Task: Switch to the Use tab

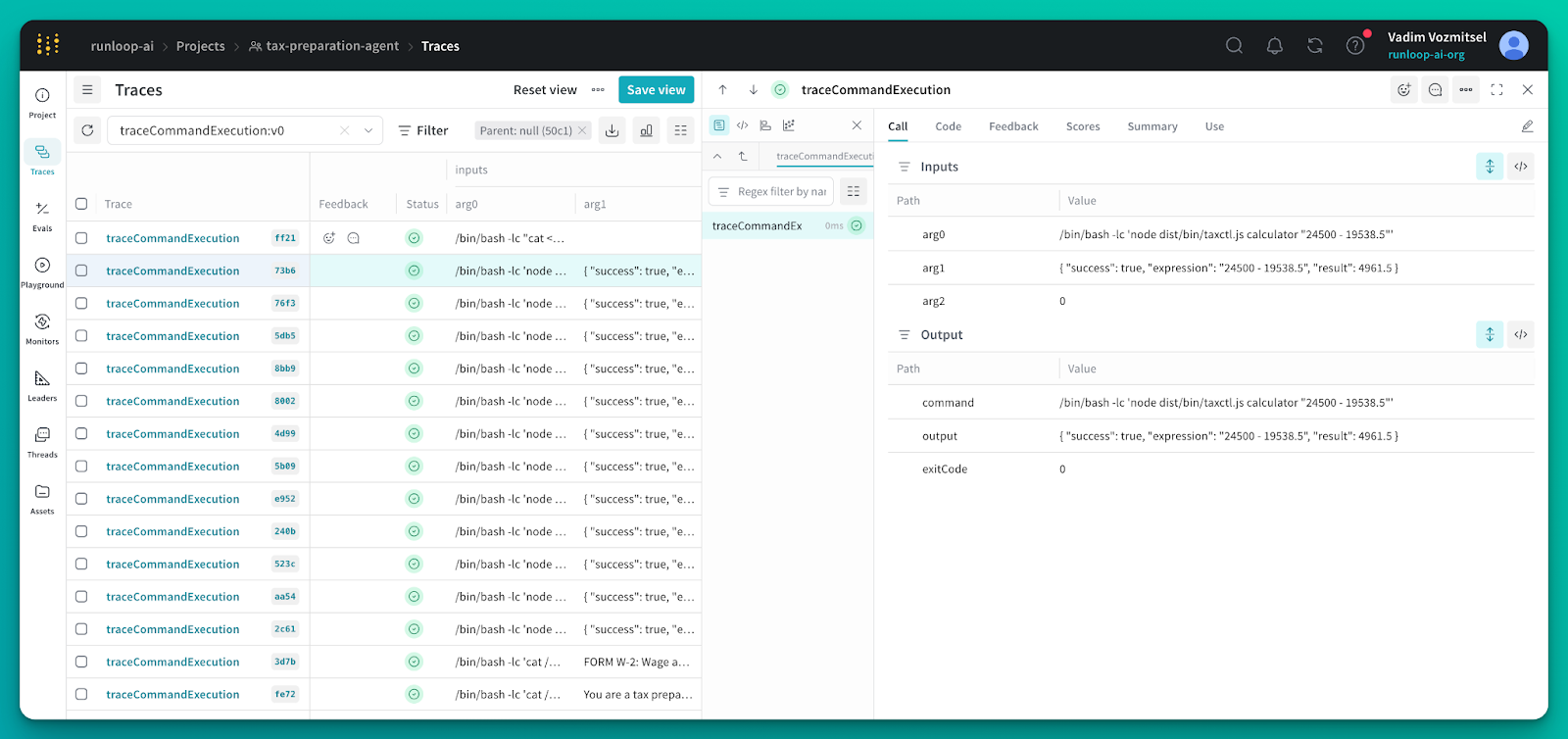Action: pyautogui.click(x=1214, y=126)
